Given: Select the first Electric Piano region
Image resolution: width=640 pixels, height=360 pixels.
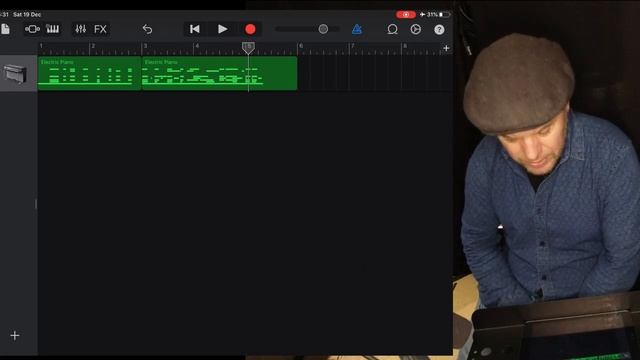Looking at the screenshot, I should [89, 73].
